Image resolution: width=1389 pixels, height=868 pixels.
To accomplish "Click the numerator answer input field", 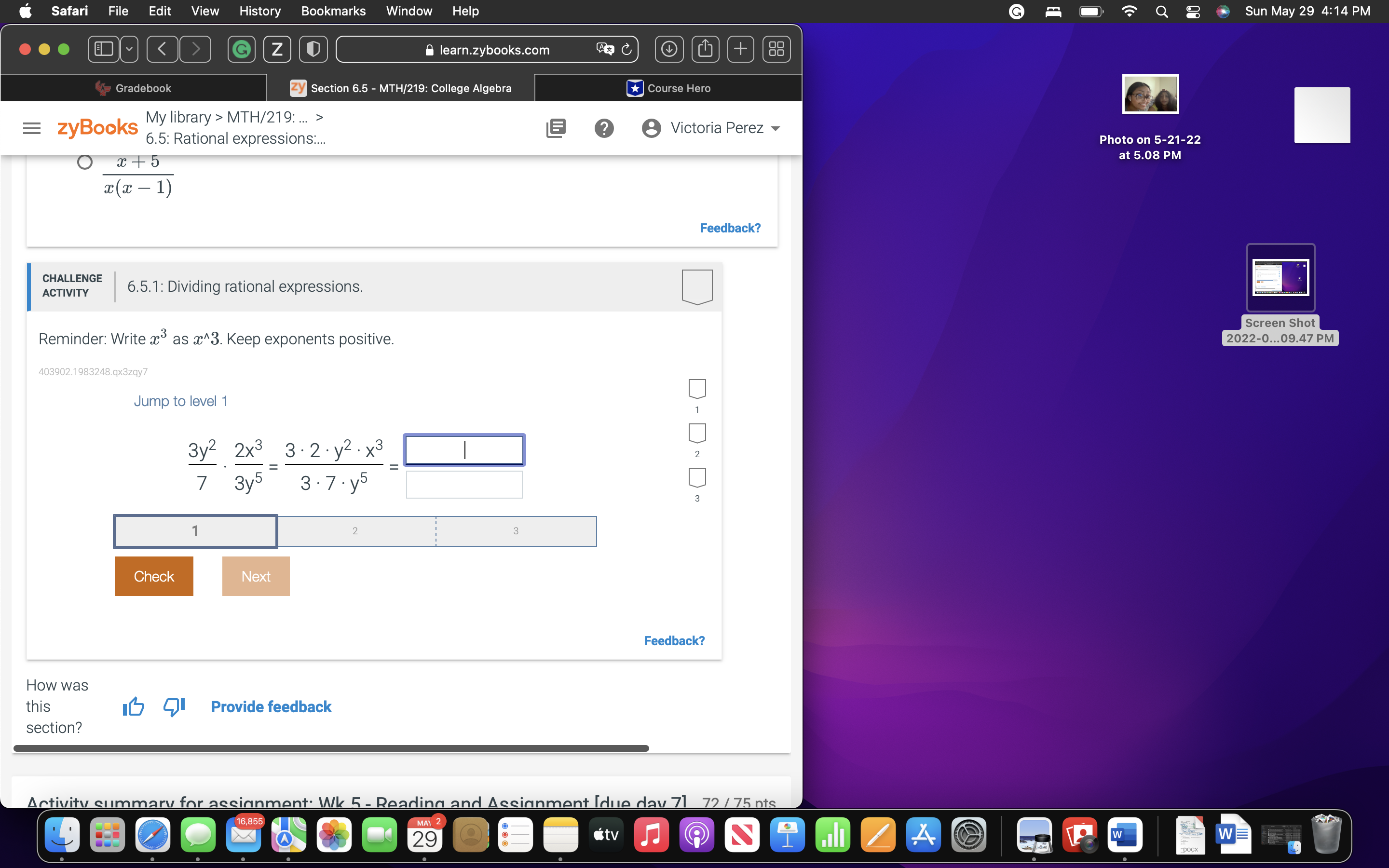I will click(x=464, y=449).
